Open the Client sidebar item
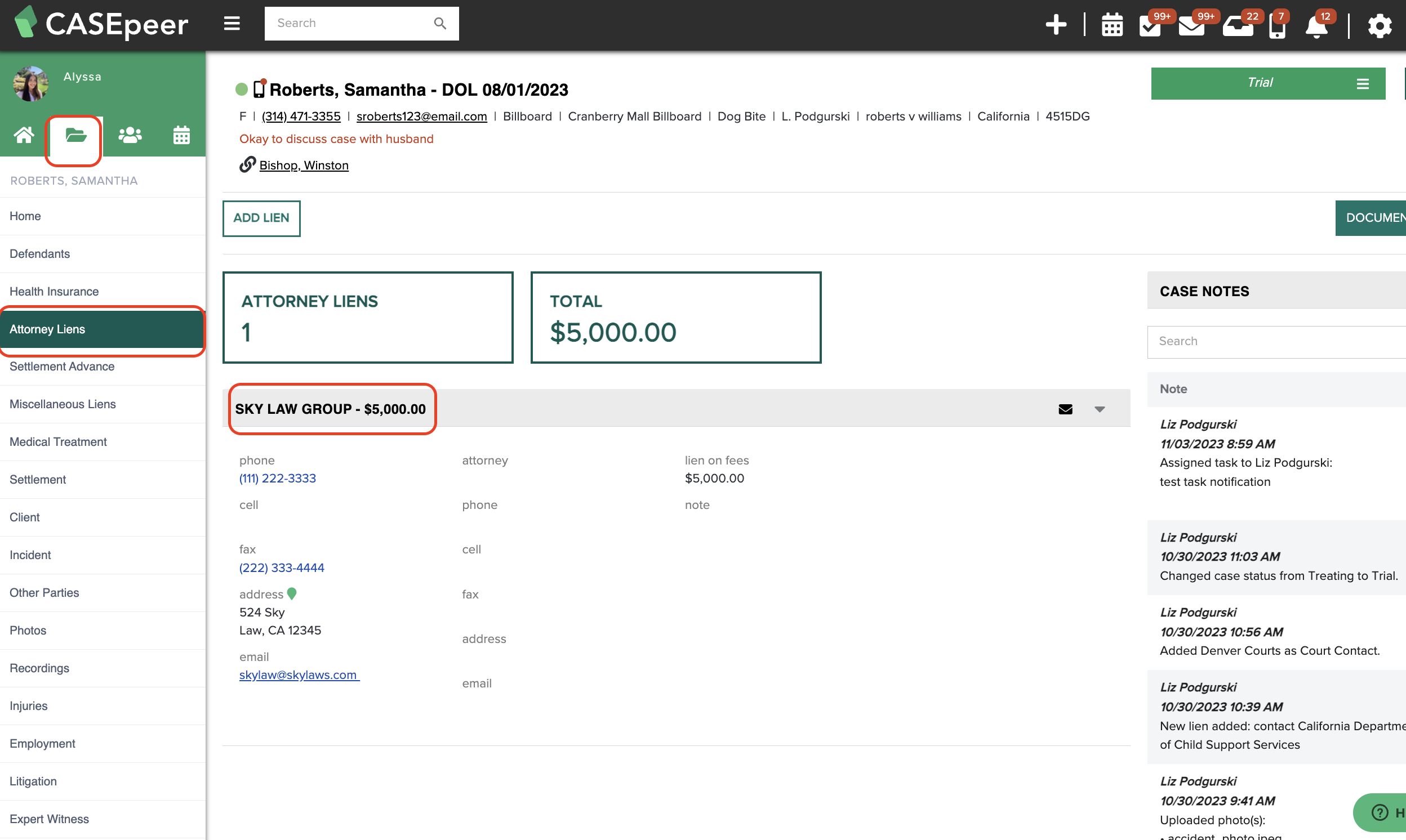 tap(103, 517)
